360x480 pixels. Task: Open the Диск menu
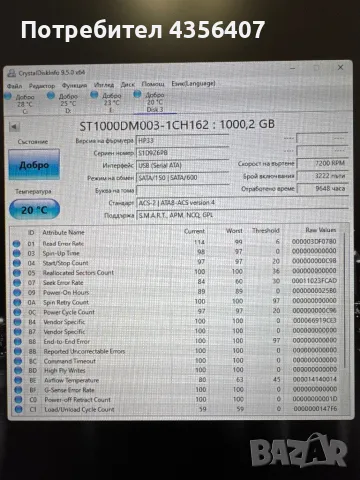coord(128,84)
